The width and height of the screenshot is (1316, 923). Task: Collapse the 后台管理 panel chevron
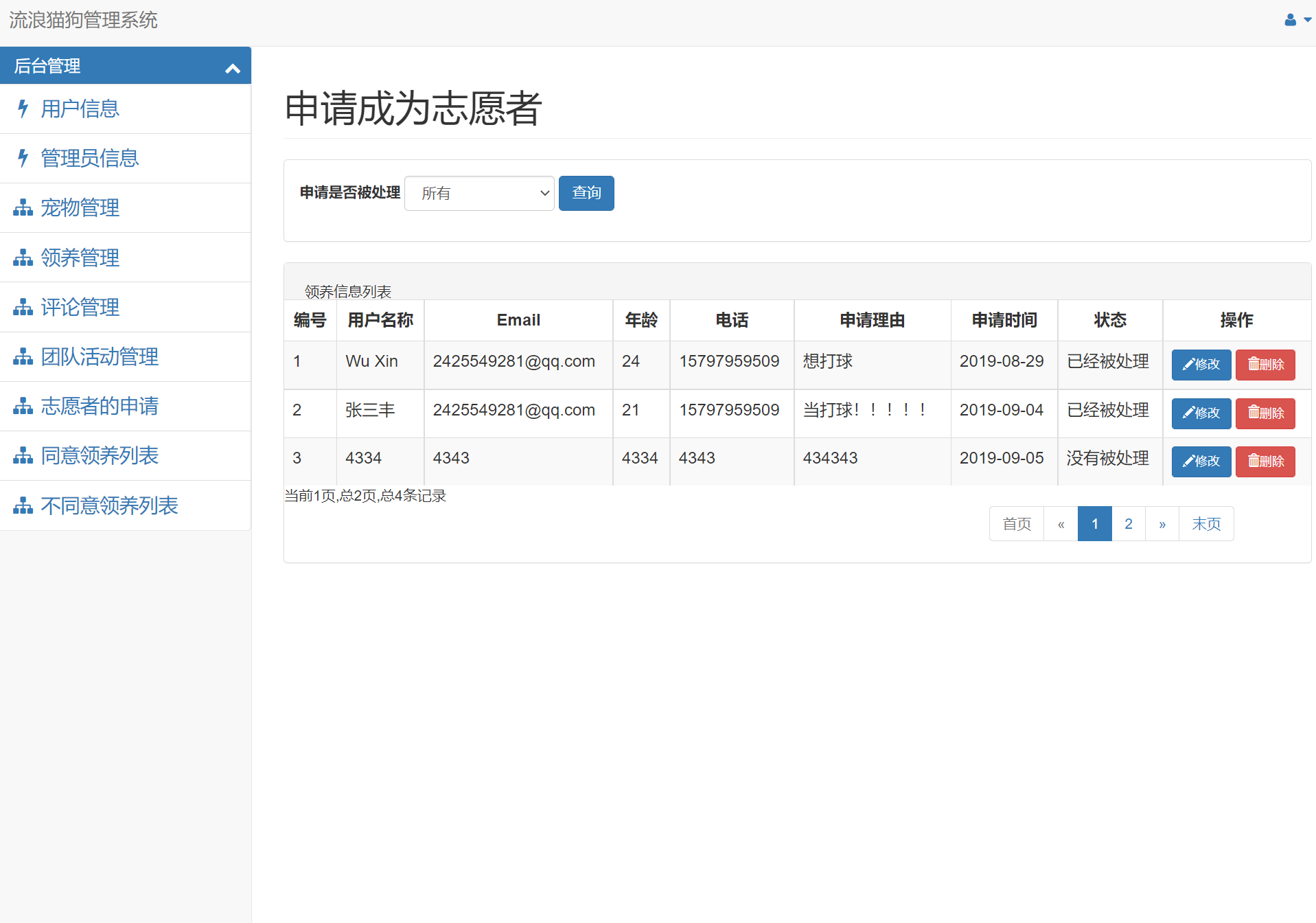pyautogui.click(x=233, y=68)
